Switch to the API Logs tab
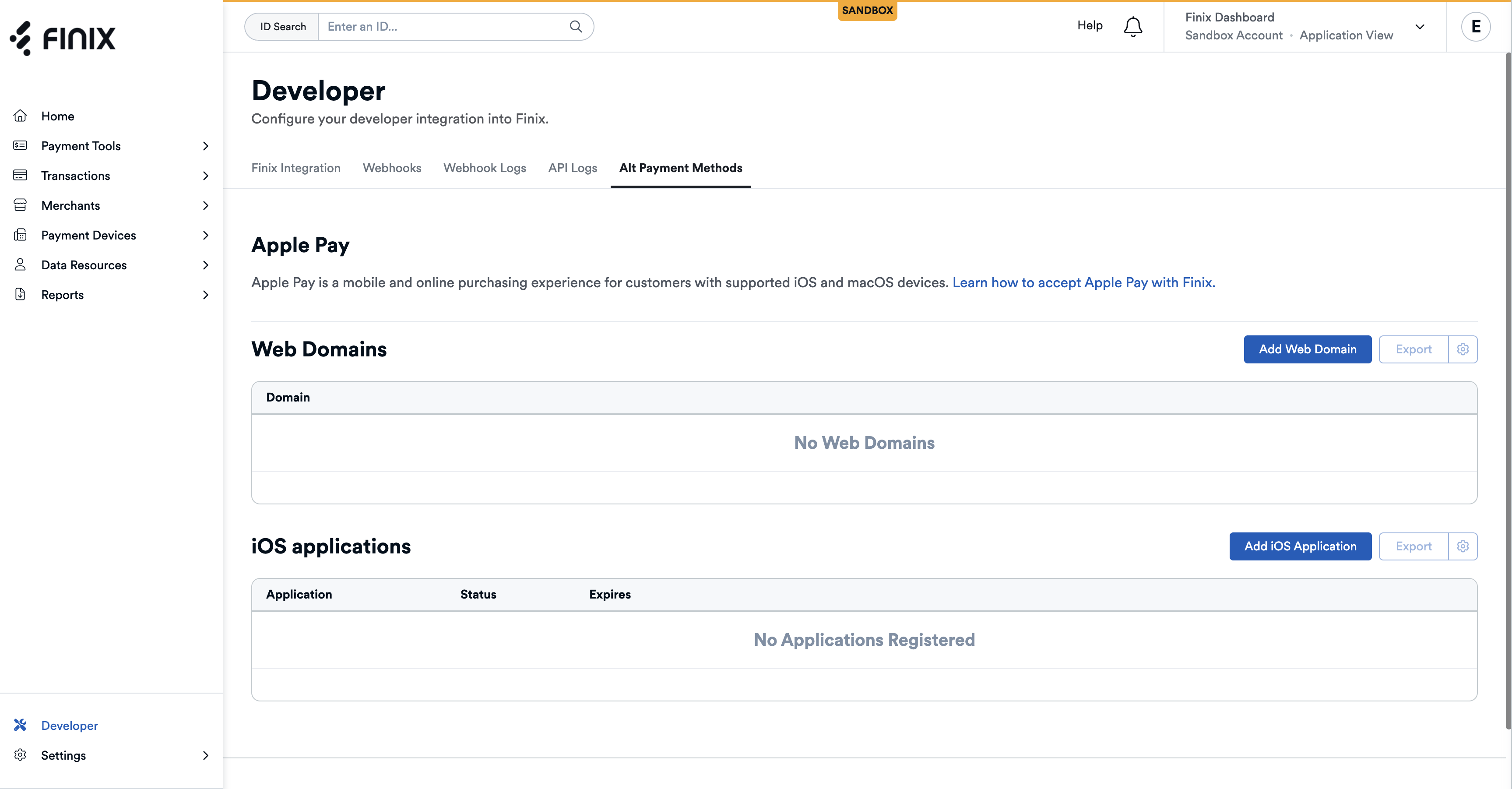 point(572,168)
